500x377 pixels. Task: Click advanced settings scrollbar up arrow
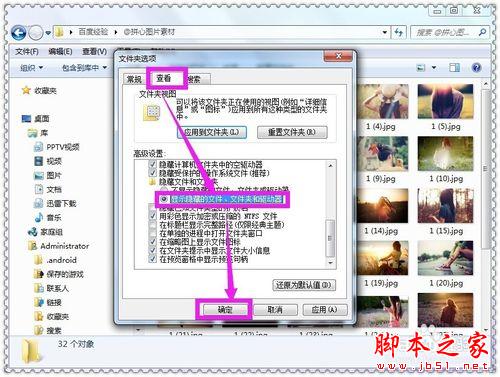330,165
